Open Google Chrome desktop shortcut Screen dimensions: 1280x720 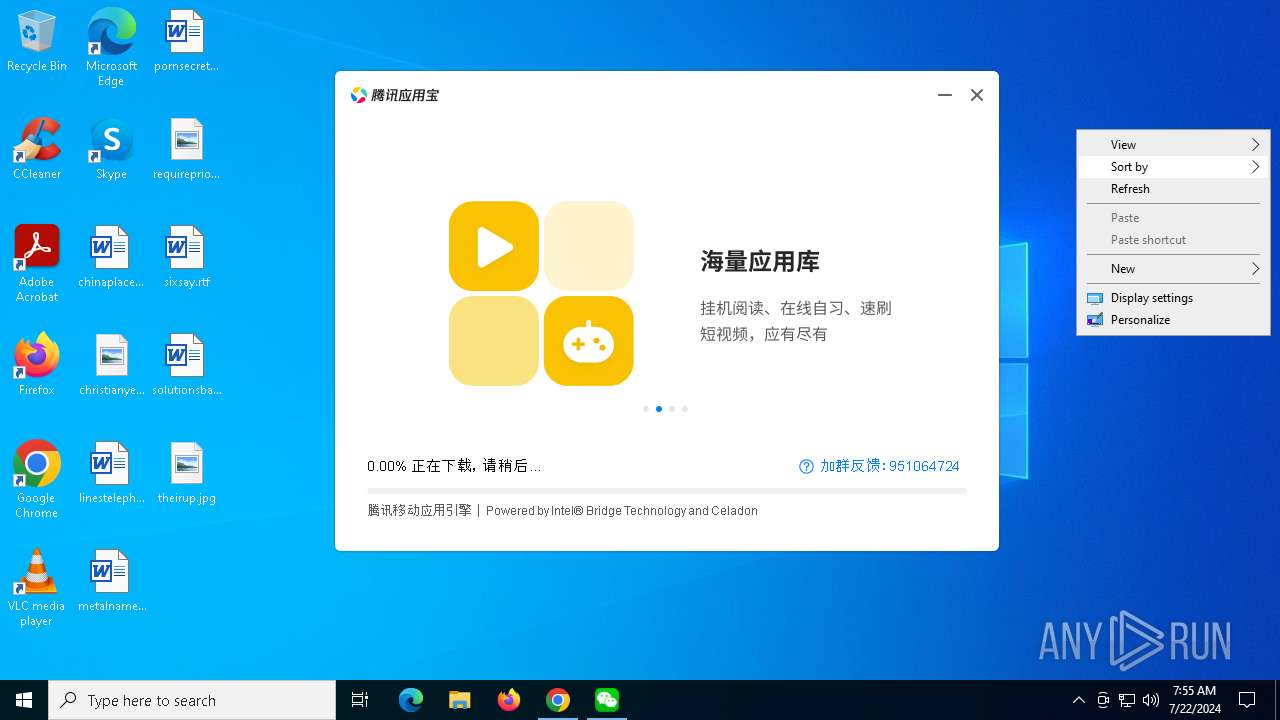coord(37,479)
